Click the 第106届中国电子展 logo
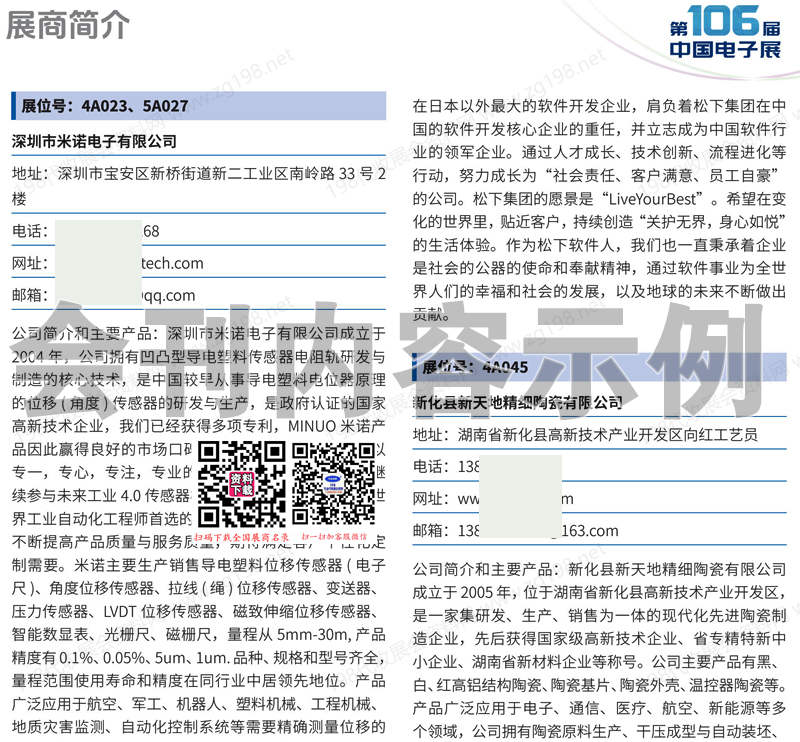800x742 pixels. point(724,34)
